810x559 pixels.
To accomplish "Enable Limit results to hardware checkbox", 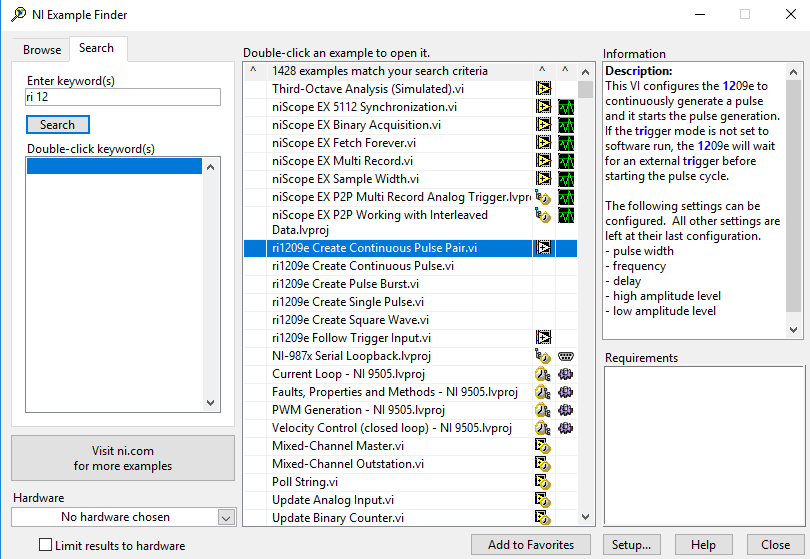I will tap(45, 545).
